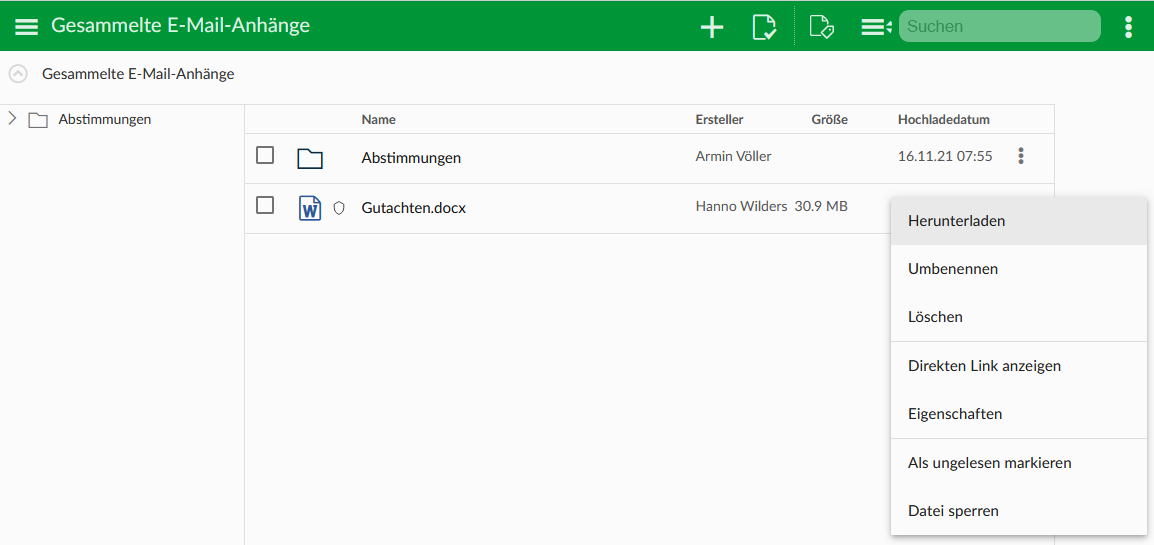Choose Datei sperren from the context menu
This screenshot has height=545, width=1154.
[1019, 511]
